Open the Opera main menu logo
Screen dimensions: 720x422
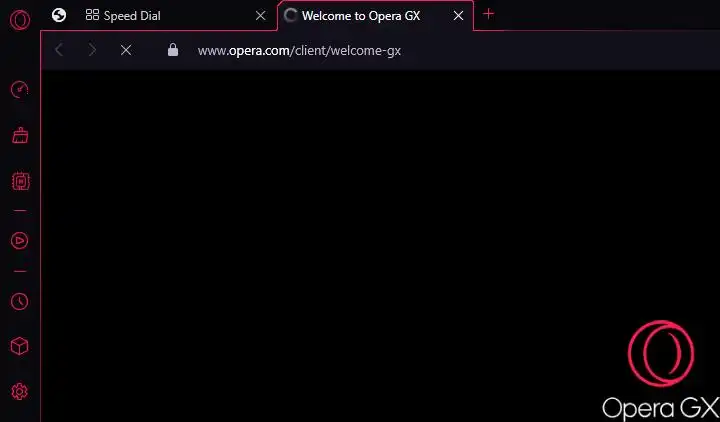click(20, 20)
